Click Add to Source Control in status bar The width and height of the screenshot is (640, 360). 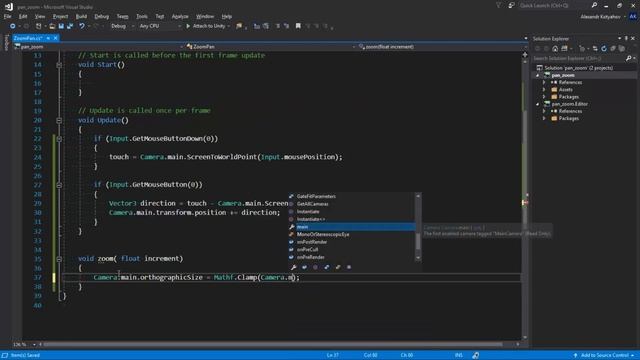(x=604, y=356)
